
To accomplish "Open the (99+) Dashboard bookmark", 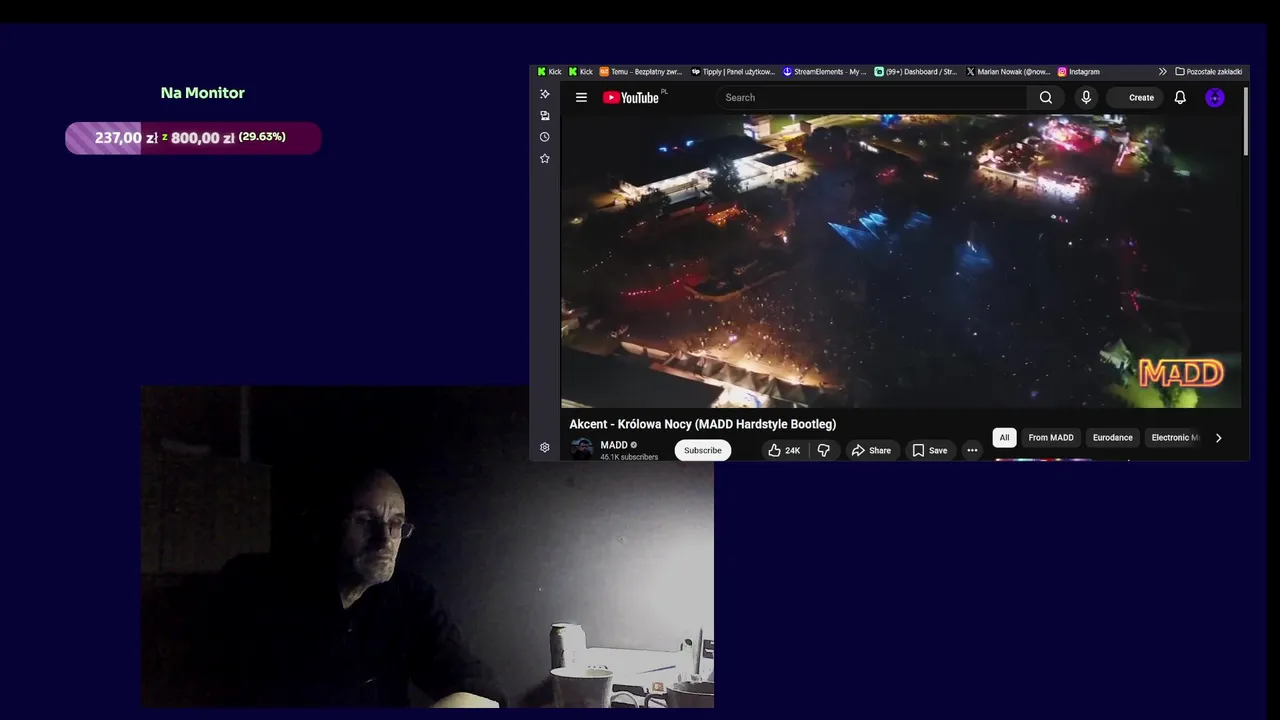I will point(916,72).
